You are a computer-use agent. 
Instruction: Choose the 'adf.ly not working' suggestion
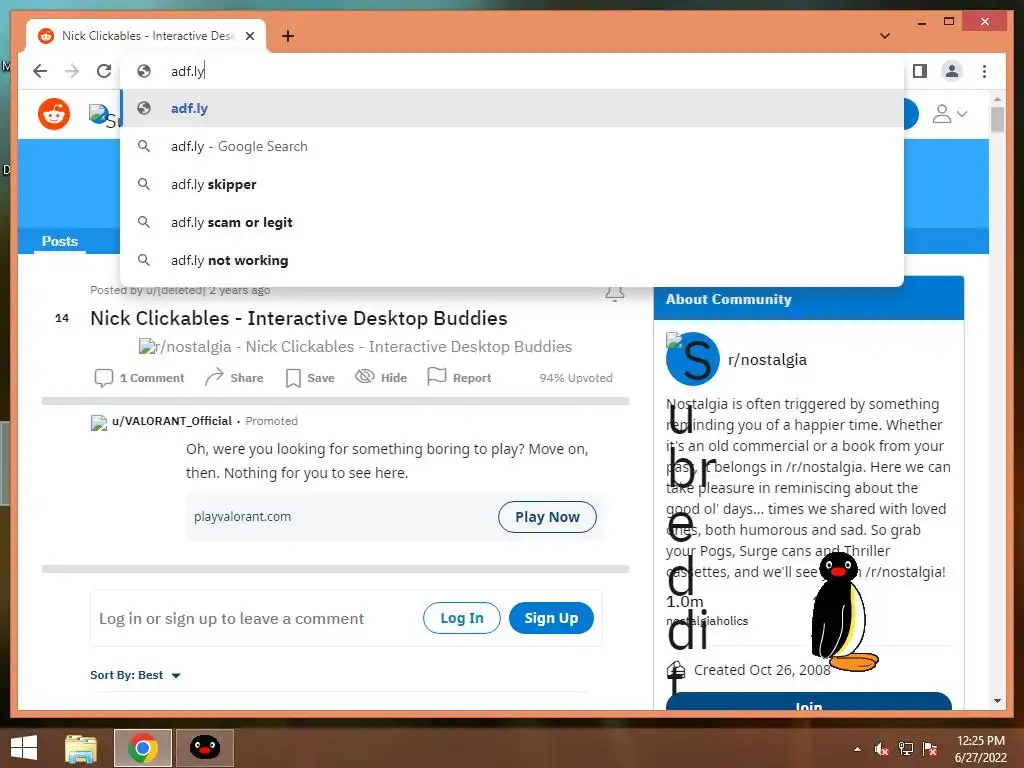point(512,260)
